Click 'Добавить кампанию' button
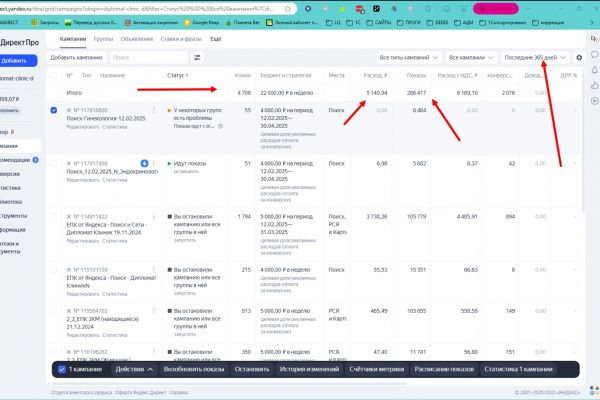Image resolution: width=600 pixels, height=400 pixels. click(x=77, y=57)
